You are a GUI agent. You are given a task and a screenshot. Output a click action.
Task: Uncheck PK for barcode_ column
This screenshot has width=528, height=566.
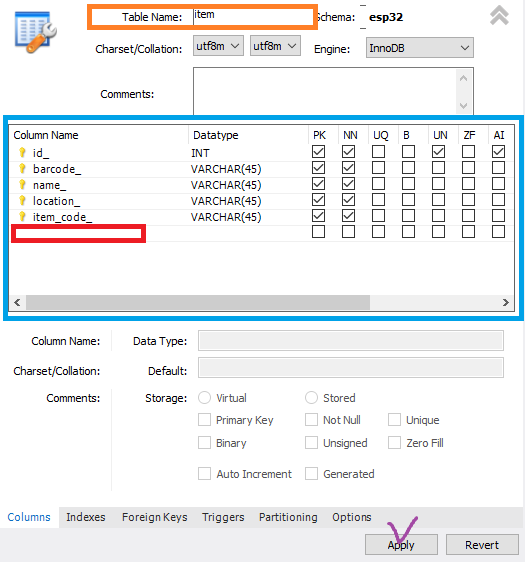click(318, 167)
